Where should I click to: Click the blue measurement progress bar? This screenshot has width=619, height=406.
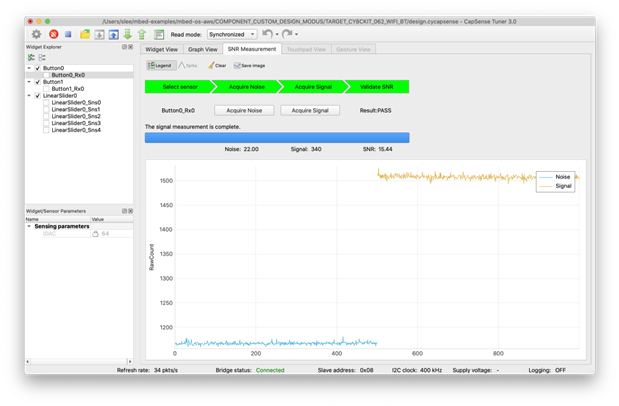[277, 137]
